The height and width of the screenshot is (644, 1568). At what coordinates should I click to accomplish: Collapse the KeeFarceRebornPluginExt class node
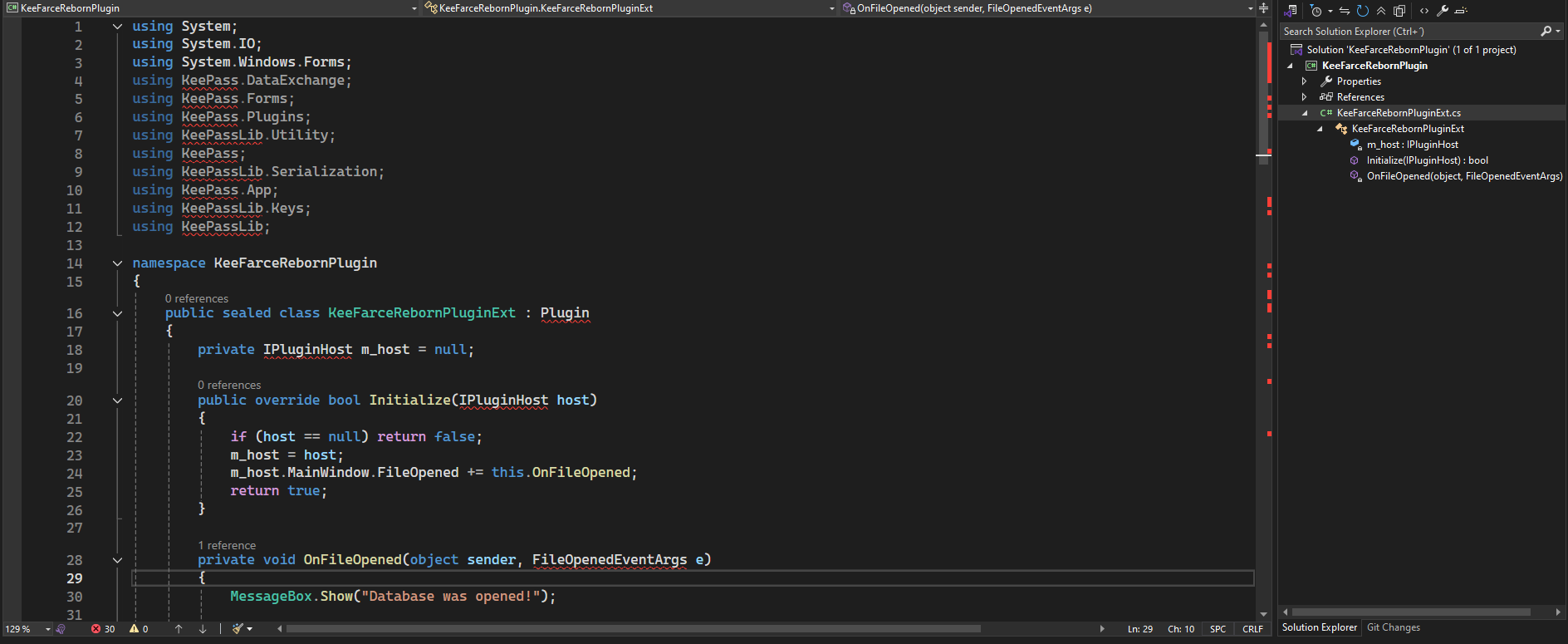point(1319,129)
